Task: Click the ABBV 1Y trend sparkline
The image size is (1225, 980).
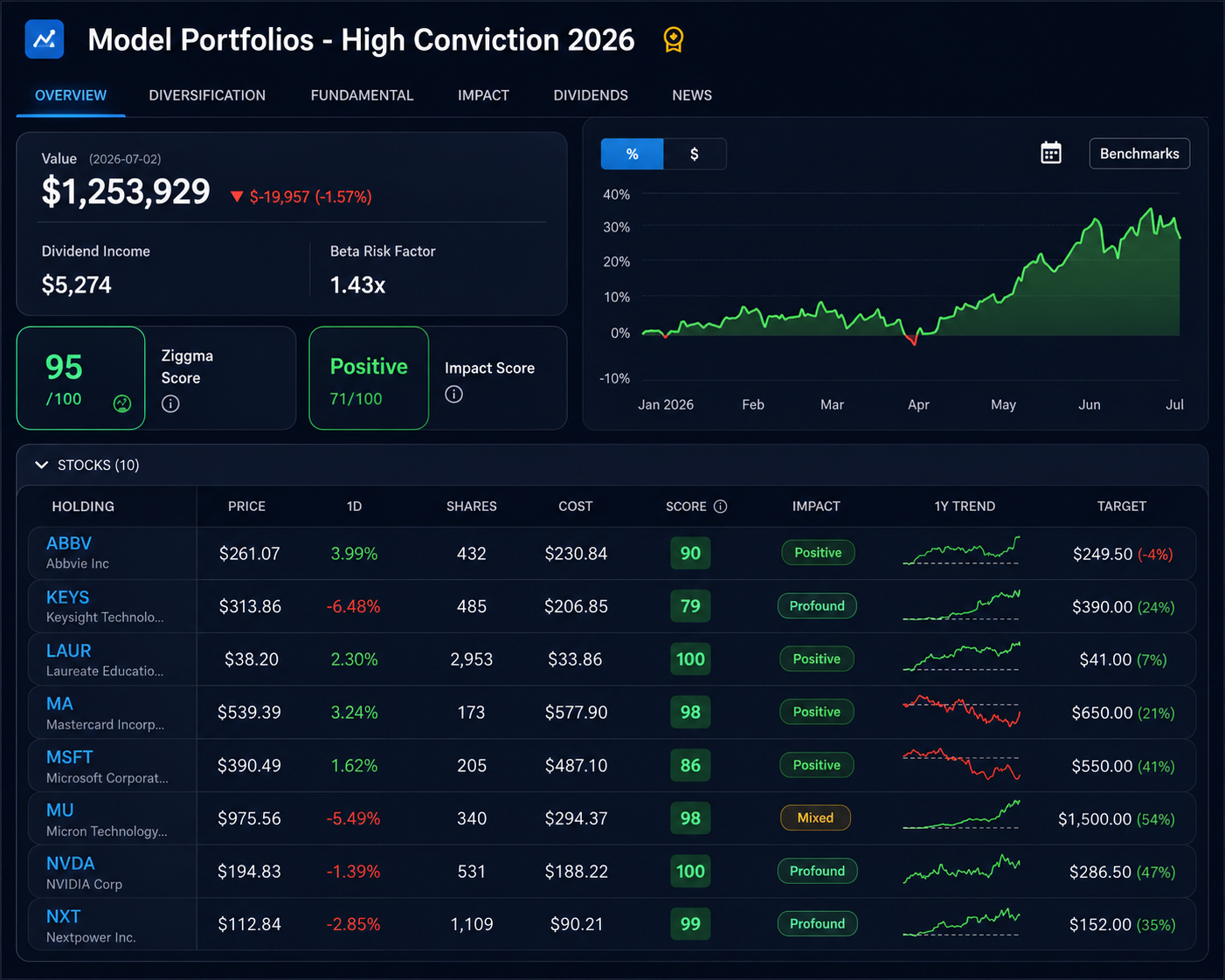Action: 961,551
